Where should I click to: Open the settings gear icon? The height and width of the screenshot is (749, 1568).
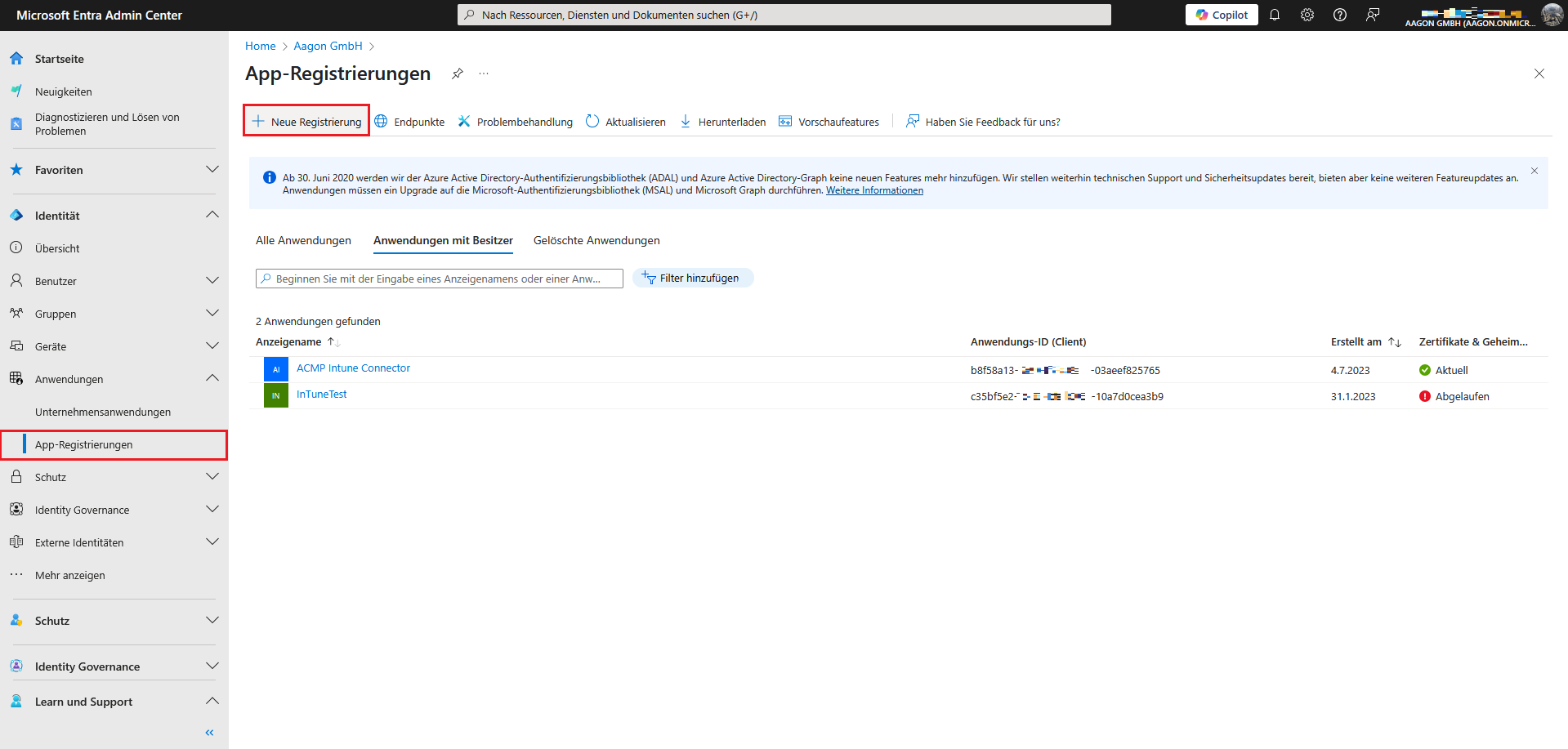1307,15
